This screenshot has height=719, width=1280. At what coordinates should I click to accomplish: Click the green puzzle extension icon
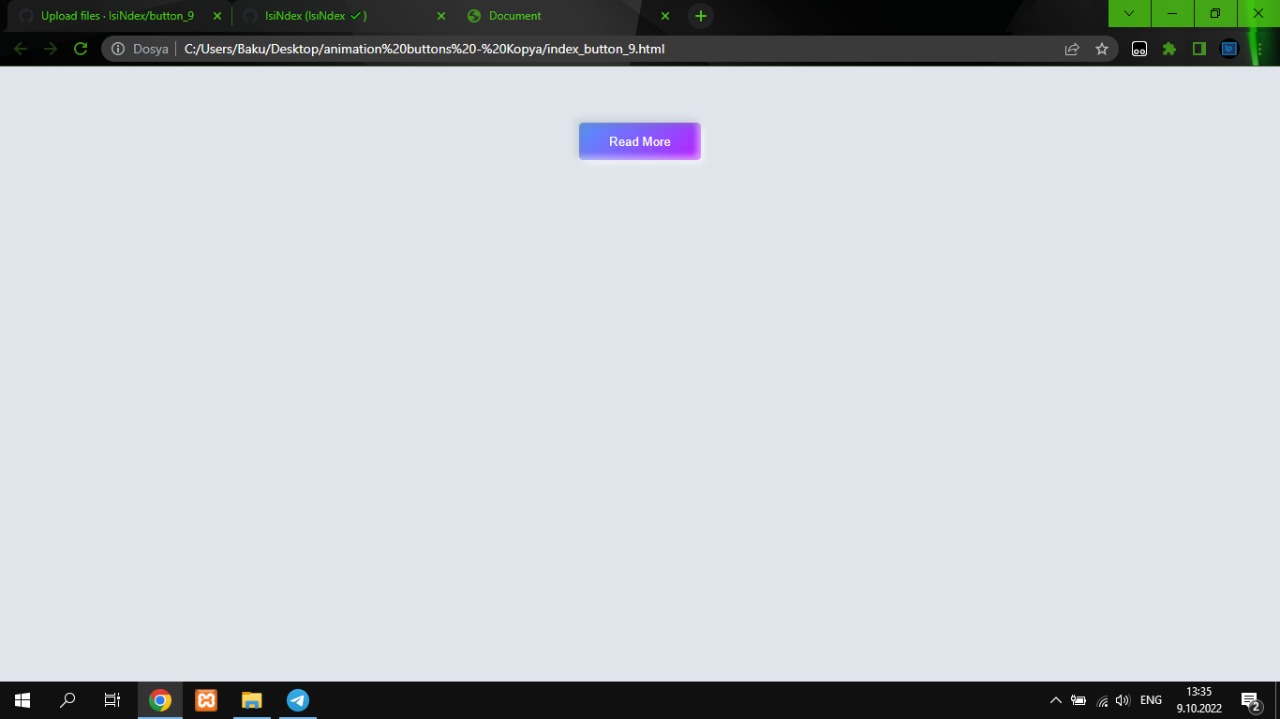coord(1169,48)
